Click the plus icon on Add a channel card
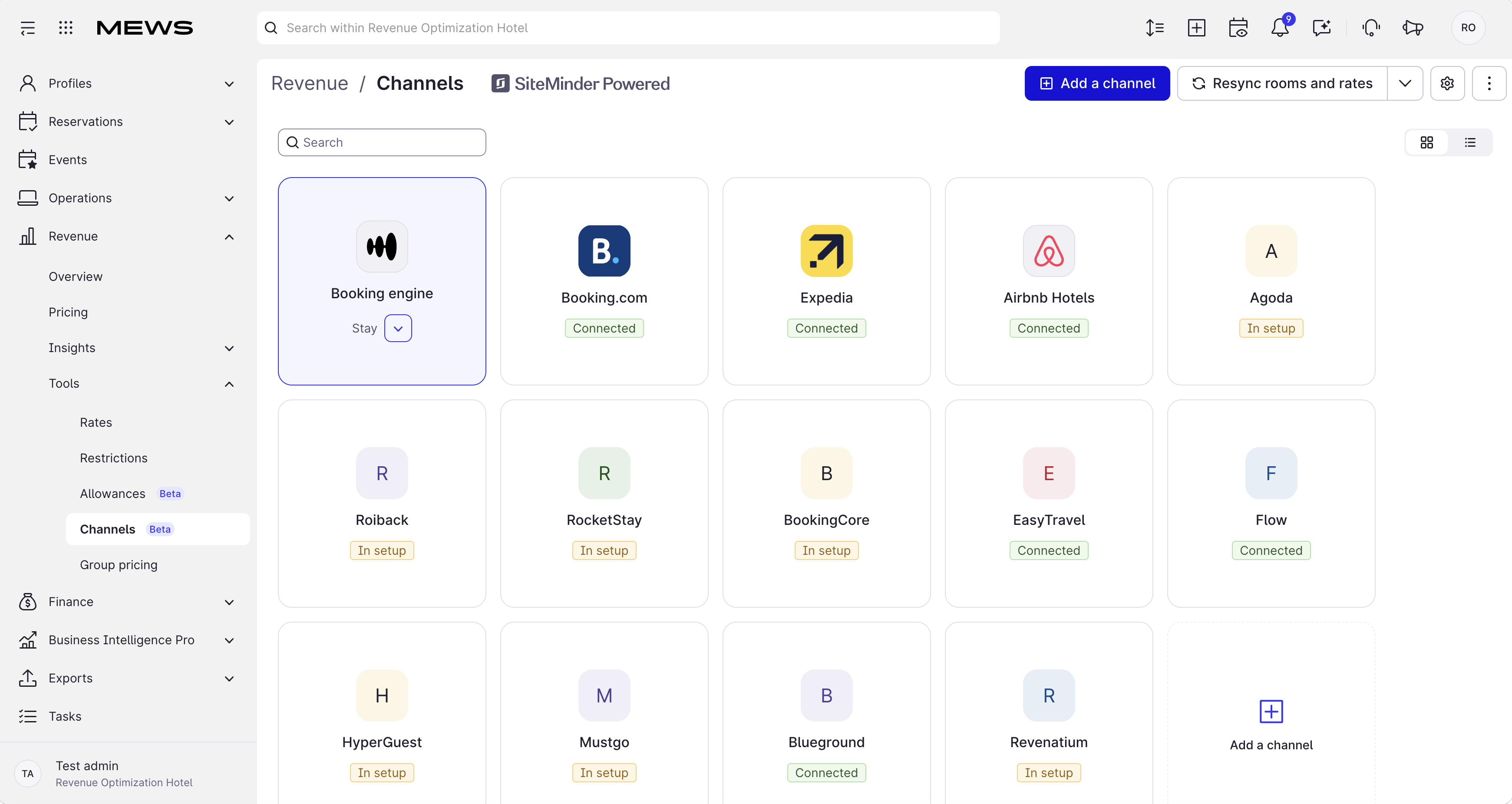This screenshot has height=804, width=1512. (1271, 711)
